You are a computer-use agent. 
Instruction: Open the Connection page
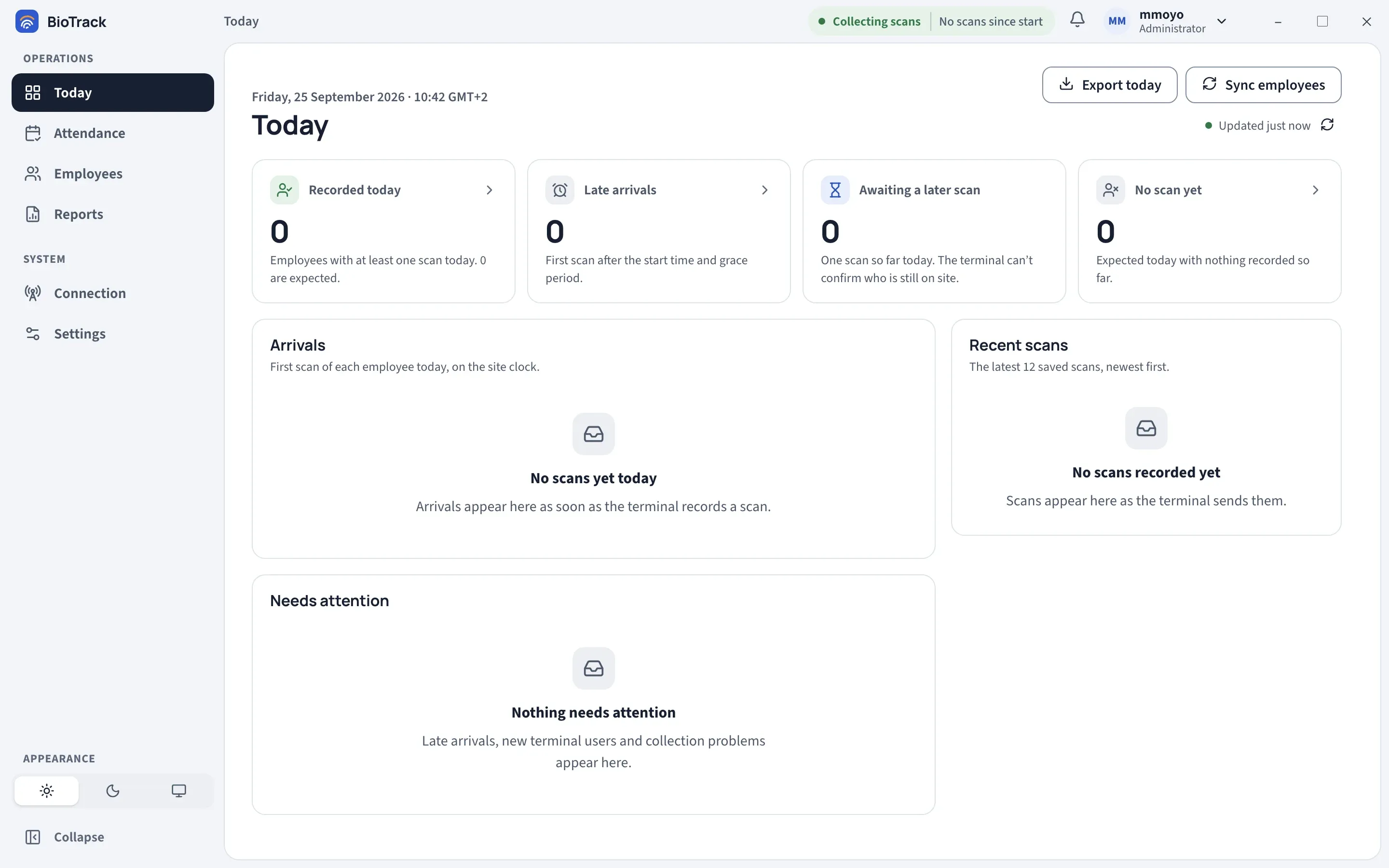click(x=112, y=293)
